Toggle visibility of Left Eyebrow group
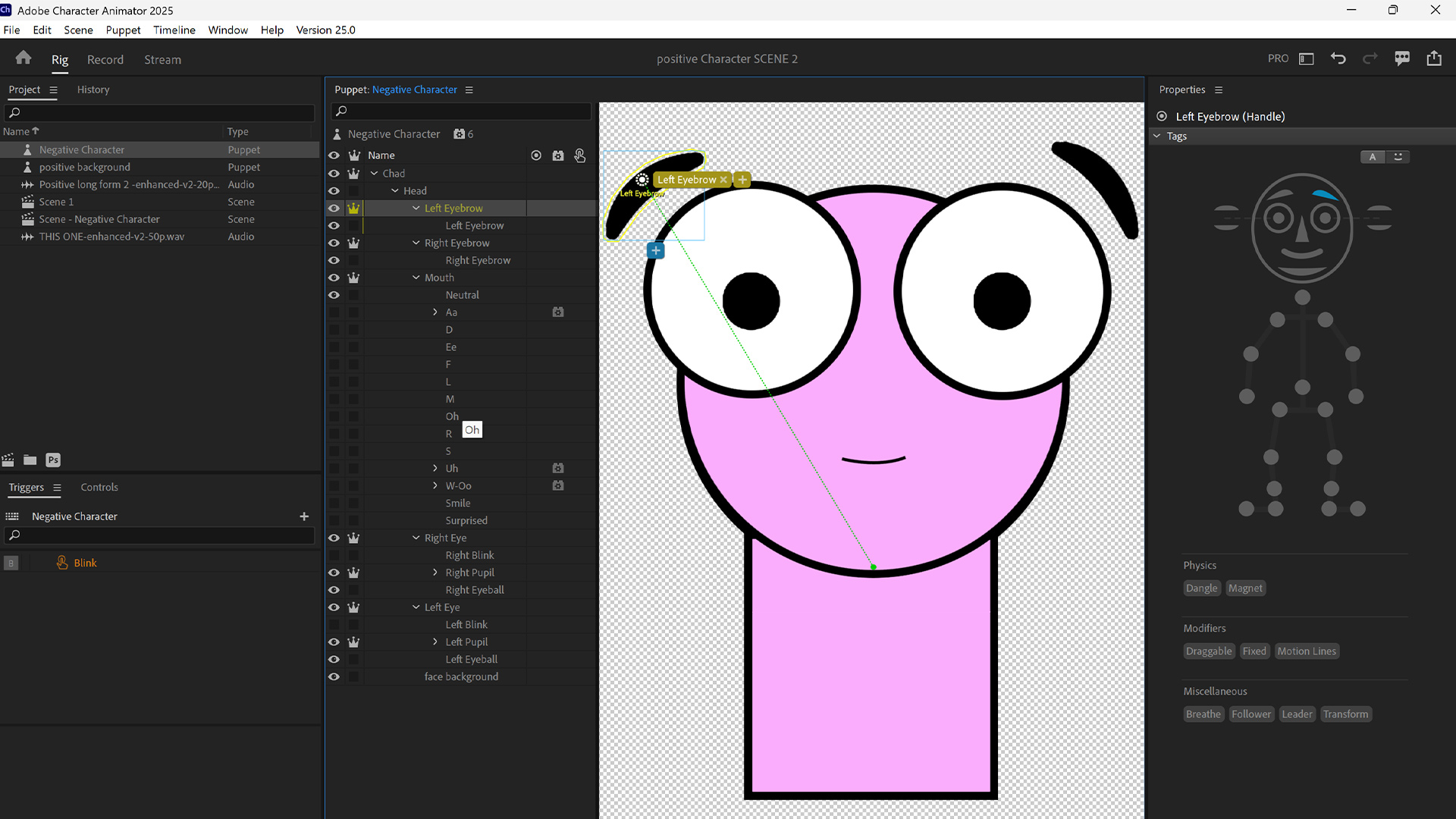 (x=334, y=209)
